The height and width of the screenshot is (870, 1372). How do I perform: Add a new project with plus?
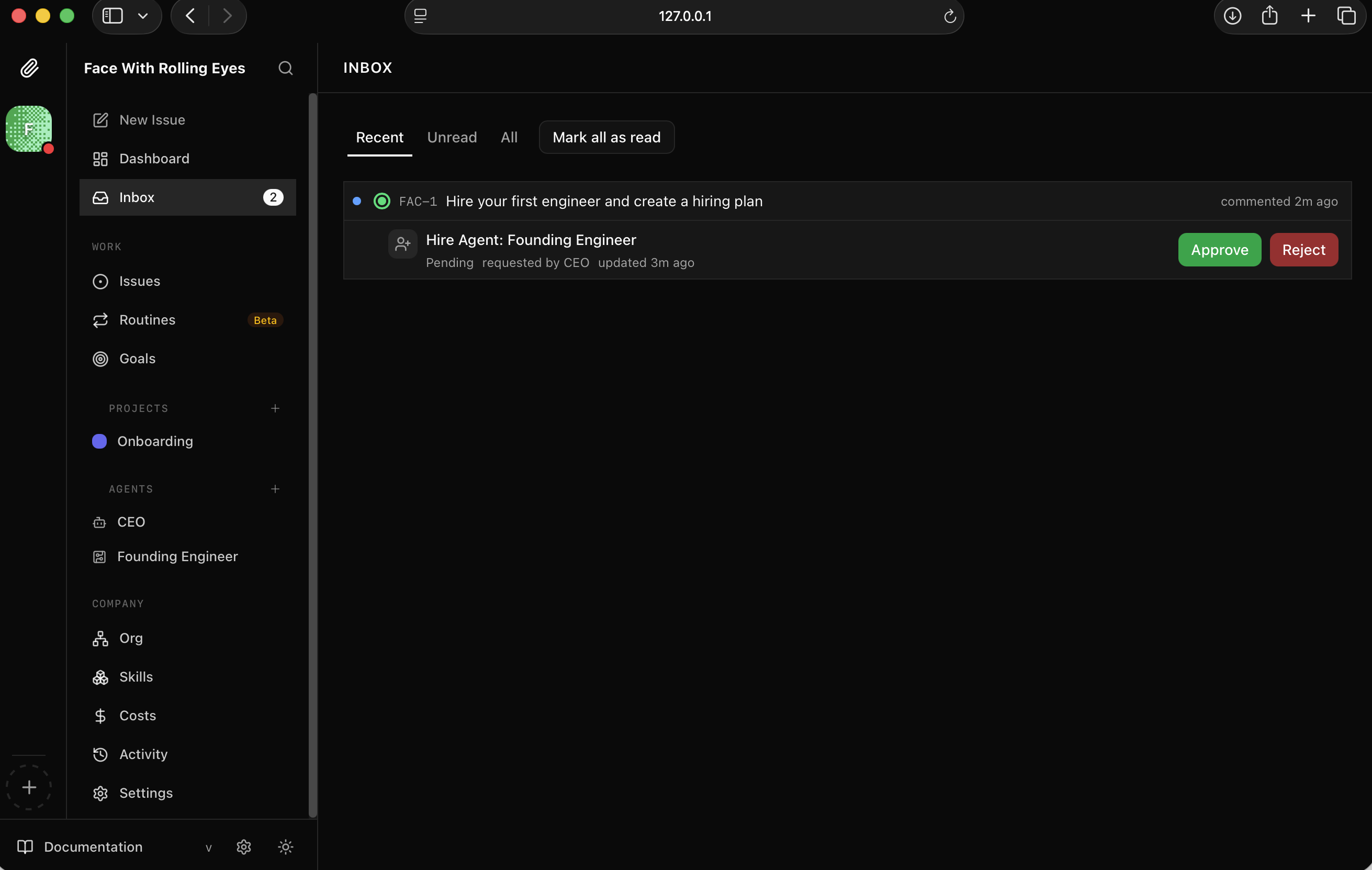[x=275, y=409]
